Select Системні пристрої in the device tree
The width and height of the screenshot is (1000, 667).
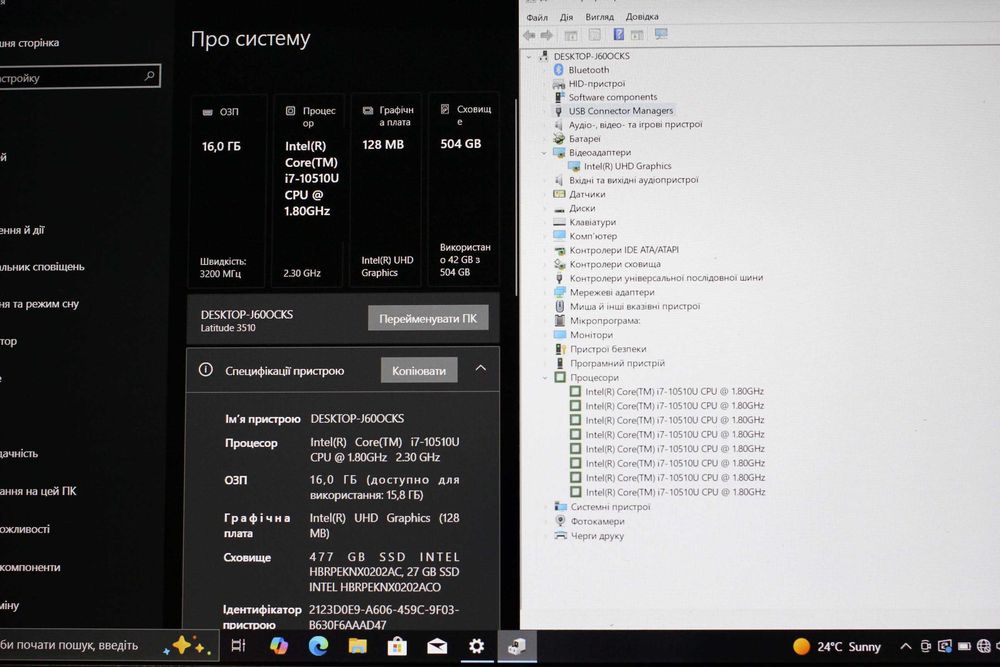tap(610, 507)
